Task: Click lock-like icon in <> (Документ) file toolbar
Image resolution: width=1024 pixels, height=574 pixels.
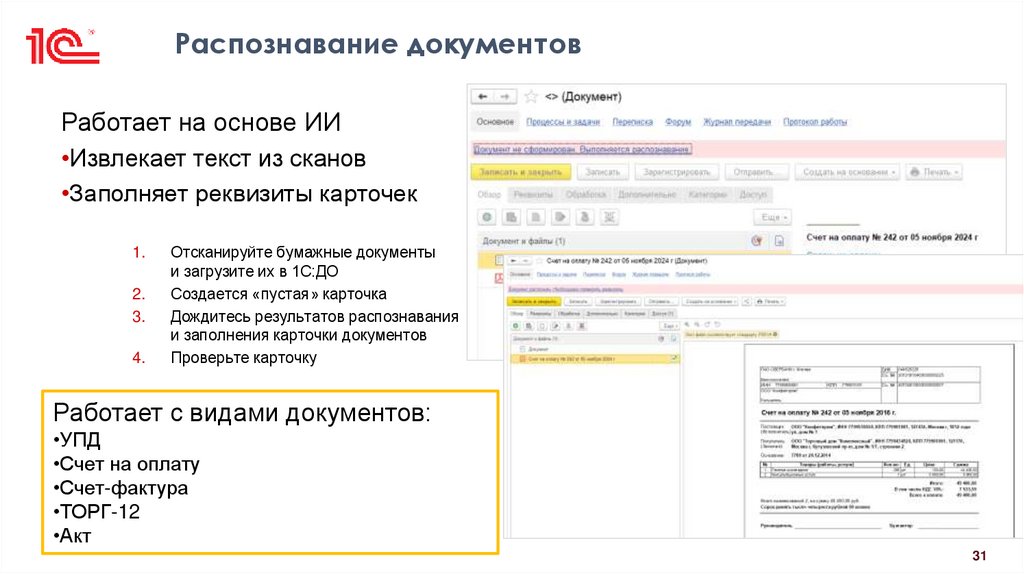Action: (584, 217)
